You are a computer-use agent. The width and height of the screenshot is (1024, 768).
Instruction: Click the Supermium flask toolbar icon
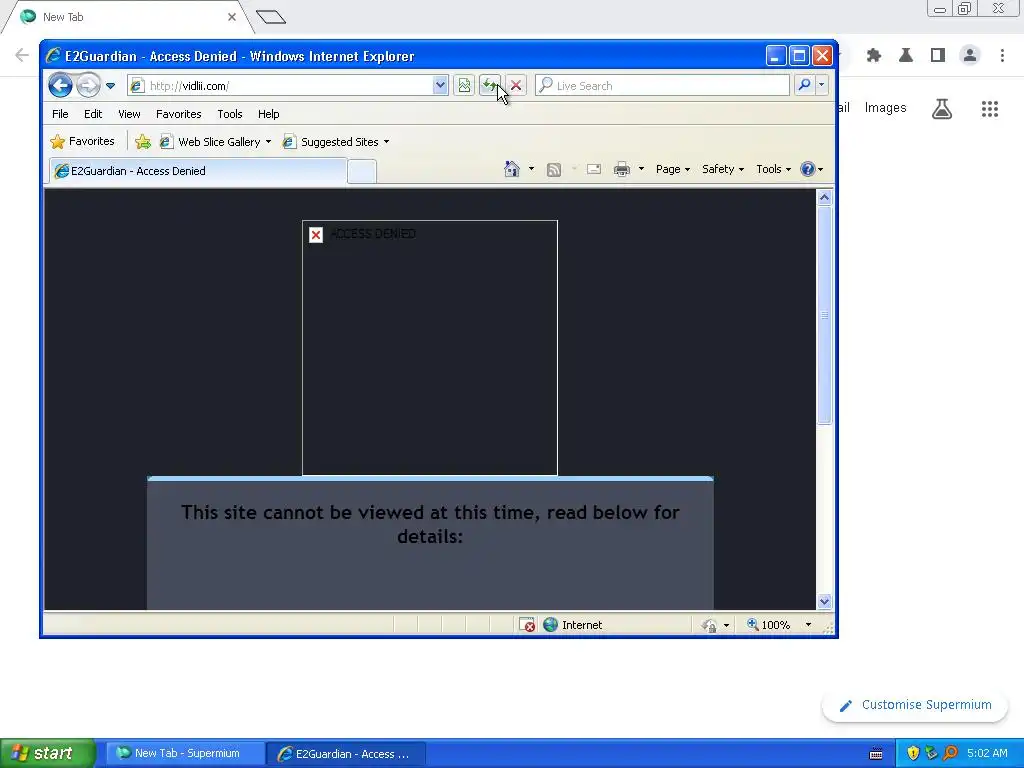point(906,56)
